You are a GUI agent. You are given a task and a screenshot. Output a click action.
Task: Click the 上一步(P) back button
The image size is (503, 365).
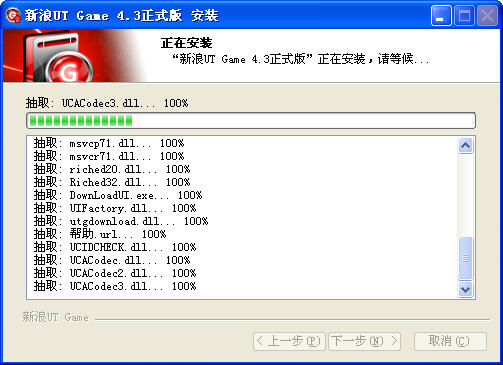tap(289, 341)
